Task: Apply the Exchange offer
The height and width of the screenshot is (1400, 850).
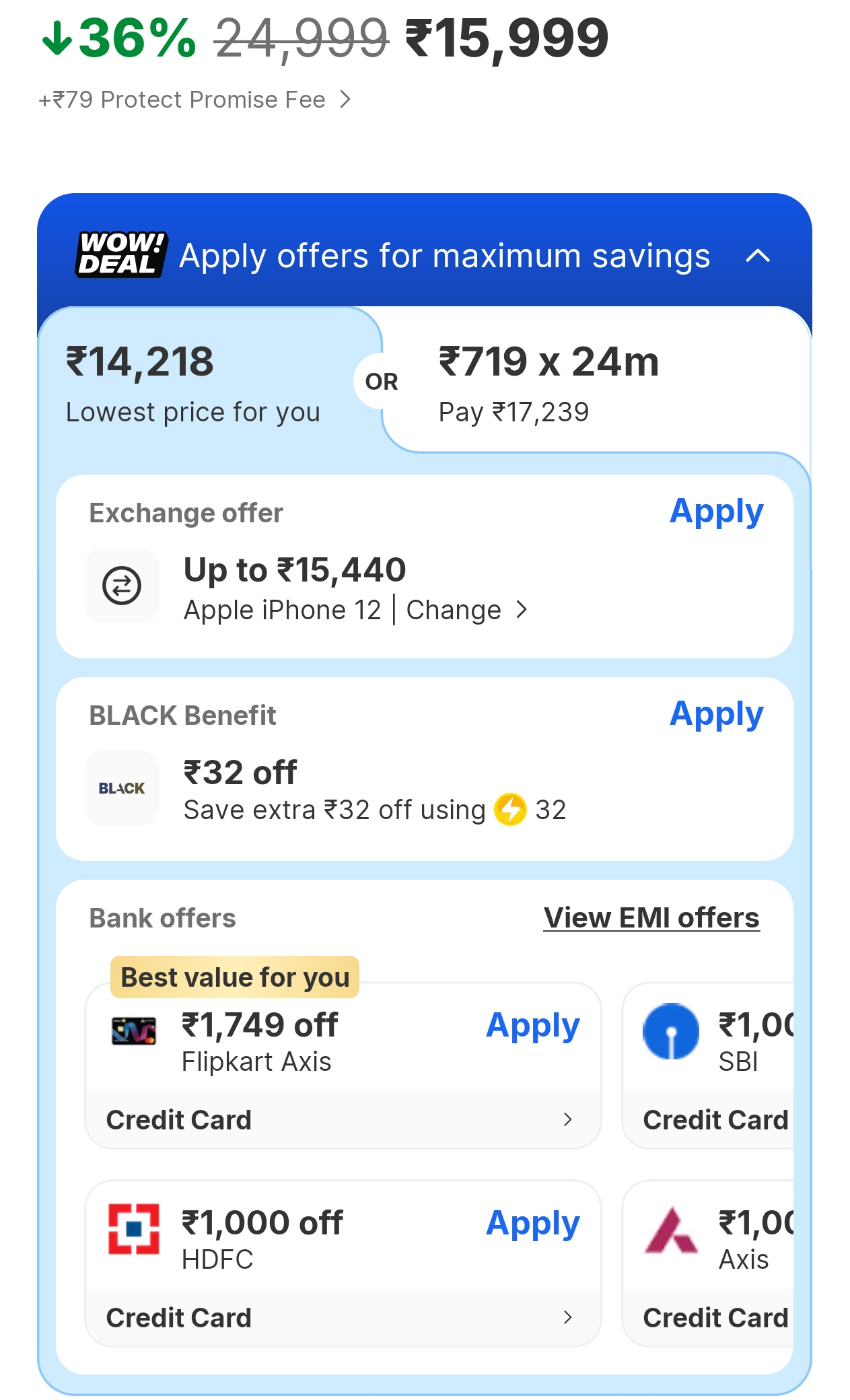Action: pyautogui.click(x=716, y=512)
